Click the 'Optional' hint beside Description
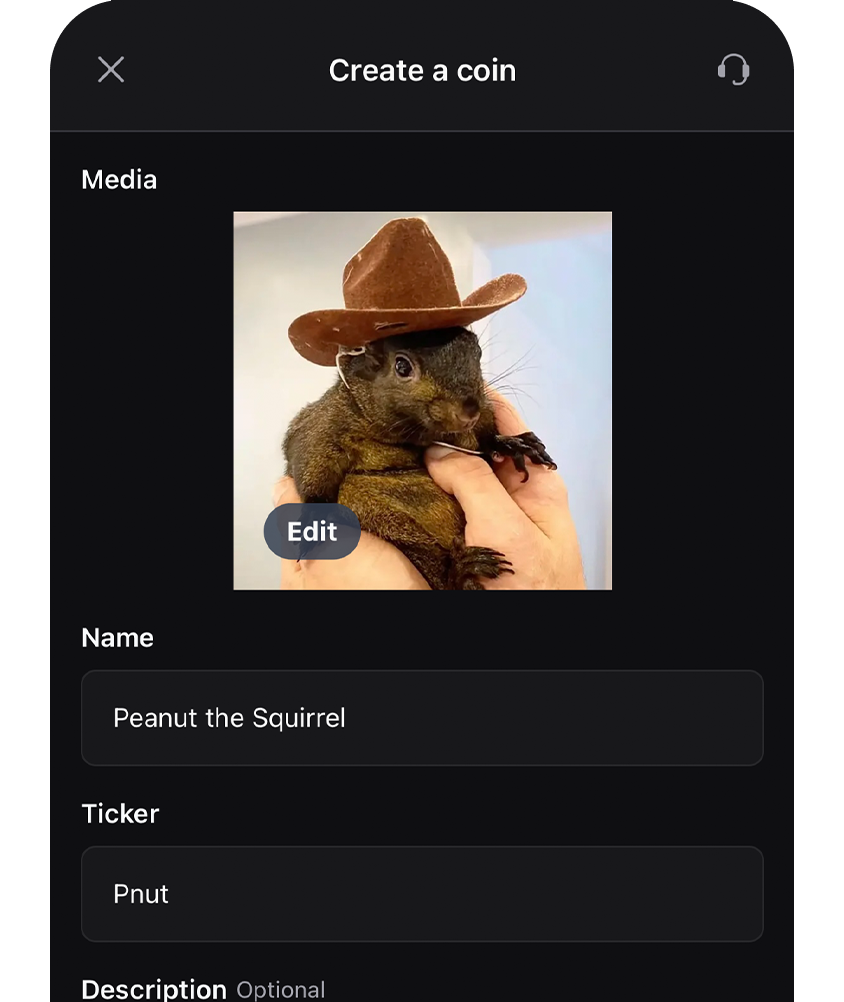This screenshot has width=844, height=1002. [281, 990]
